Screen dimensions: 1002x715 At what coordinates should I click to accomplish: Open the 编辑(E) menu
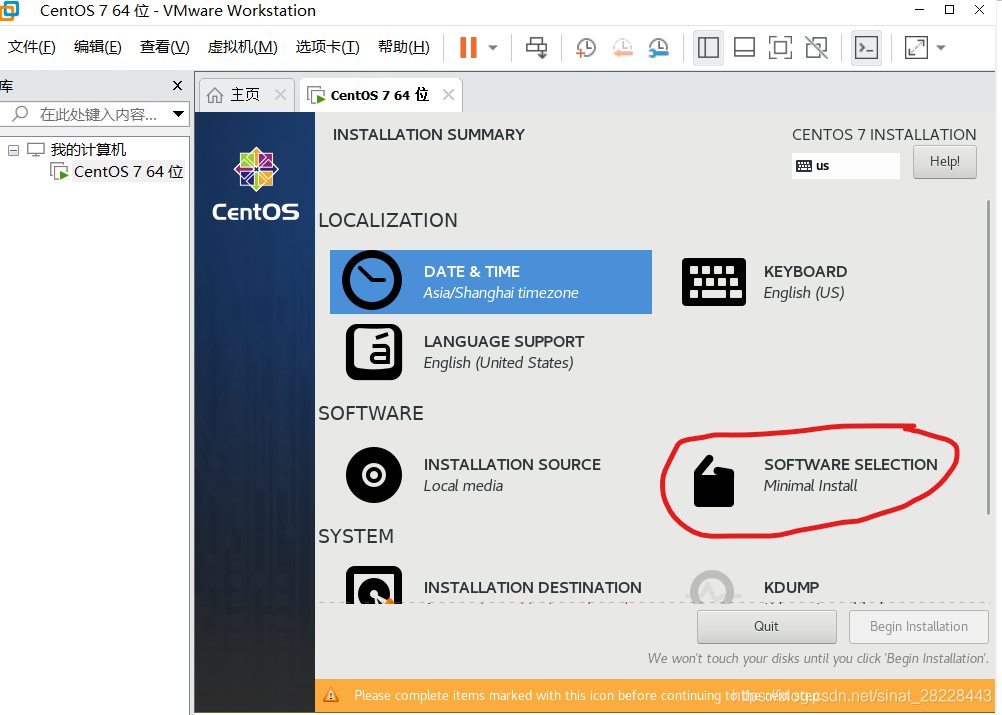[x=97, y=47]
